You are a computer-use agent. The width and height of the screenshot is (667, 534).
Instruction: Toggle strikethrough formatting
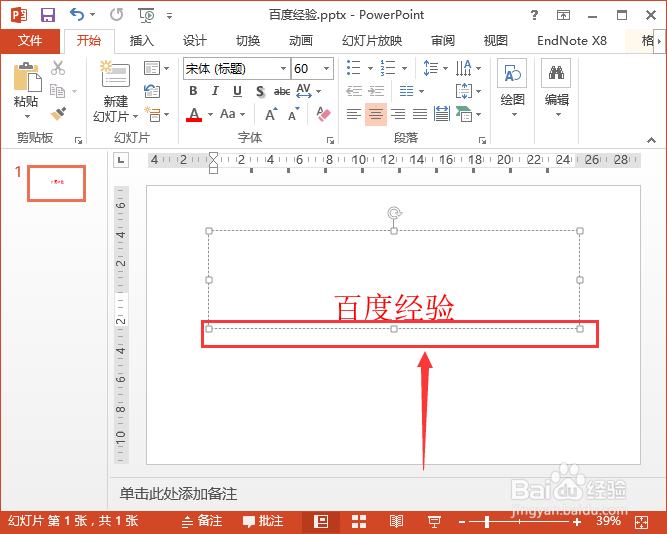[282, 91]
